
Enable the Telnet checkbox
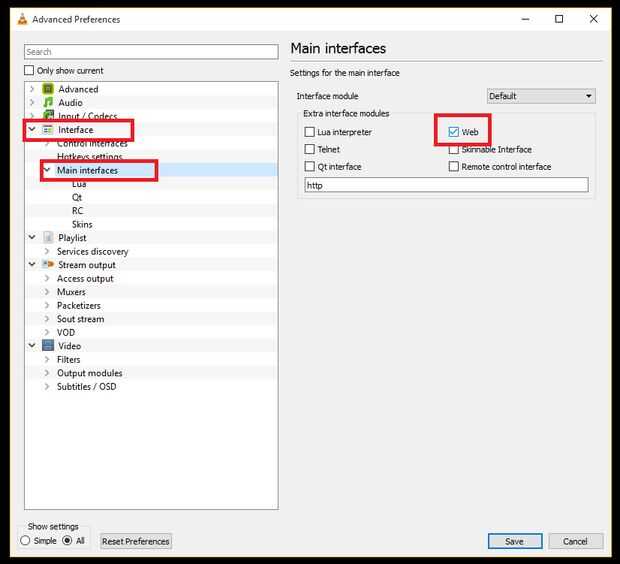[x=310, y=149]
